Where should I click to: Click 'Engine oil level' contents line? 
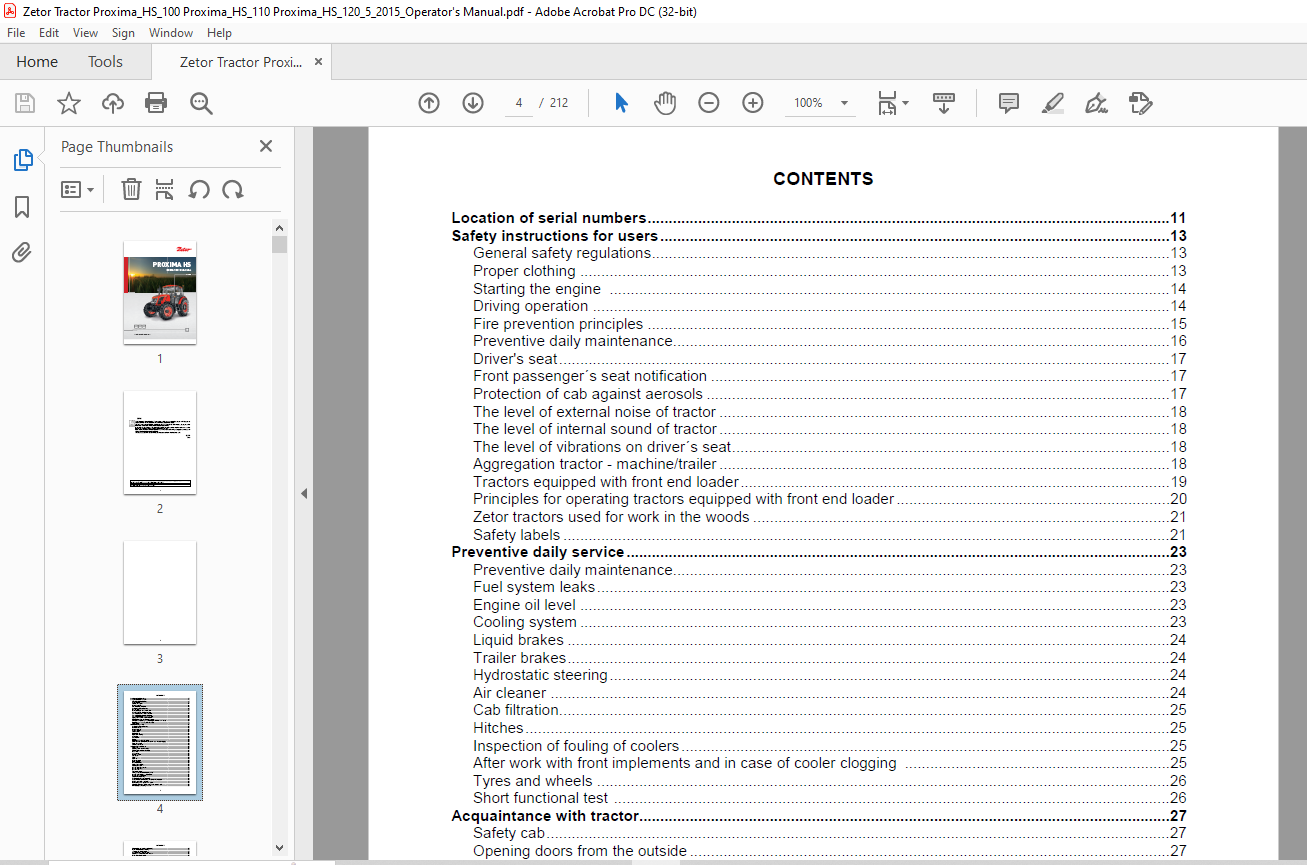830,605
